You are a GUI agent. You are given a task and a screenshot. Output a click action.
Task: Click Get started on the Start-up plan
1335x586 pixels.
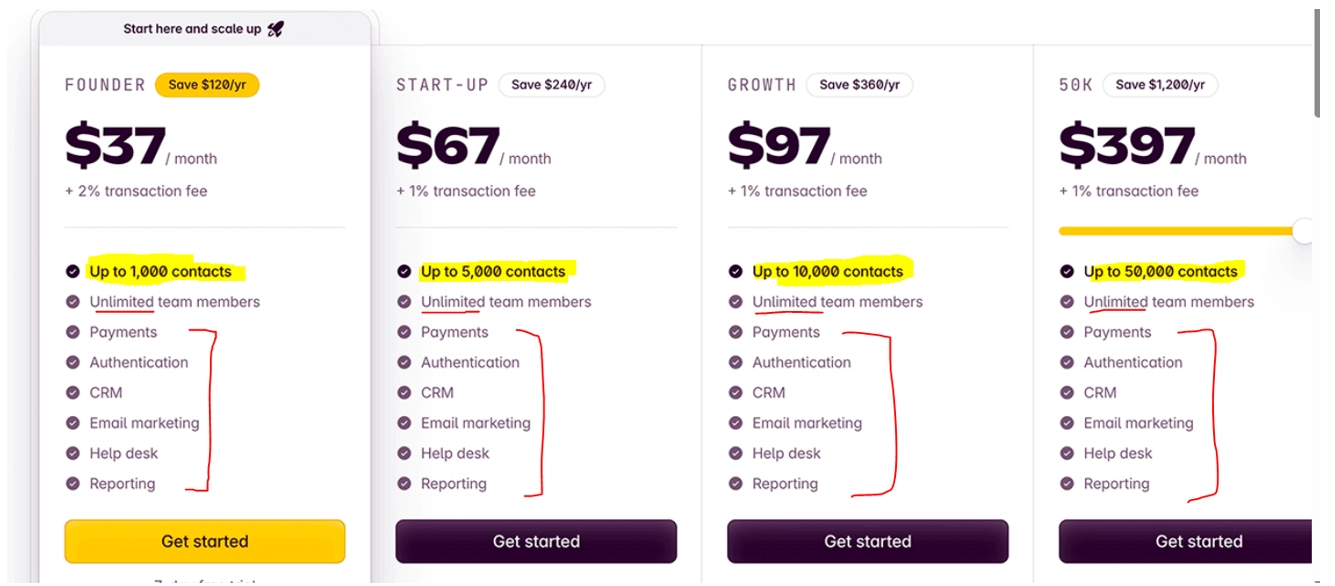(x=536, y=541)
